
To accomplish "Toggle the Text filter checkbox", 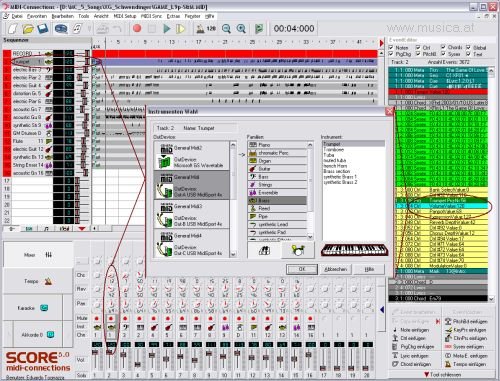I will 468,54.
